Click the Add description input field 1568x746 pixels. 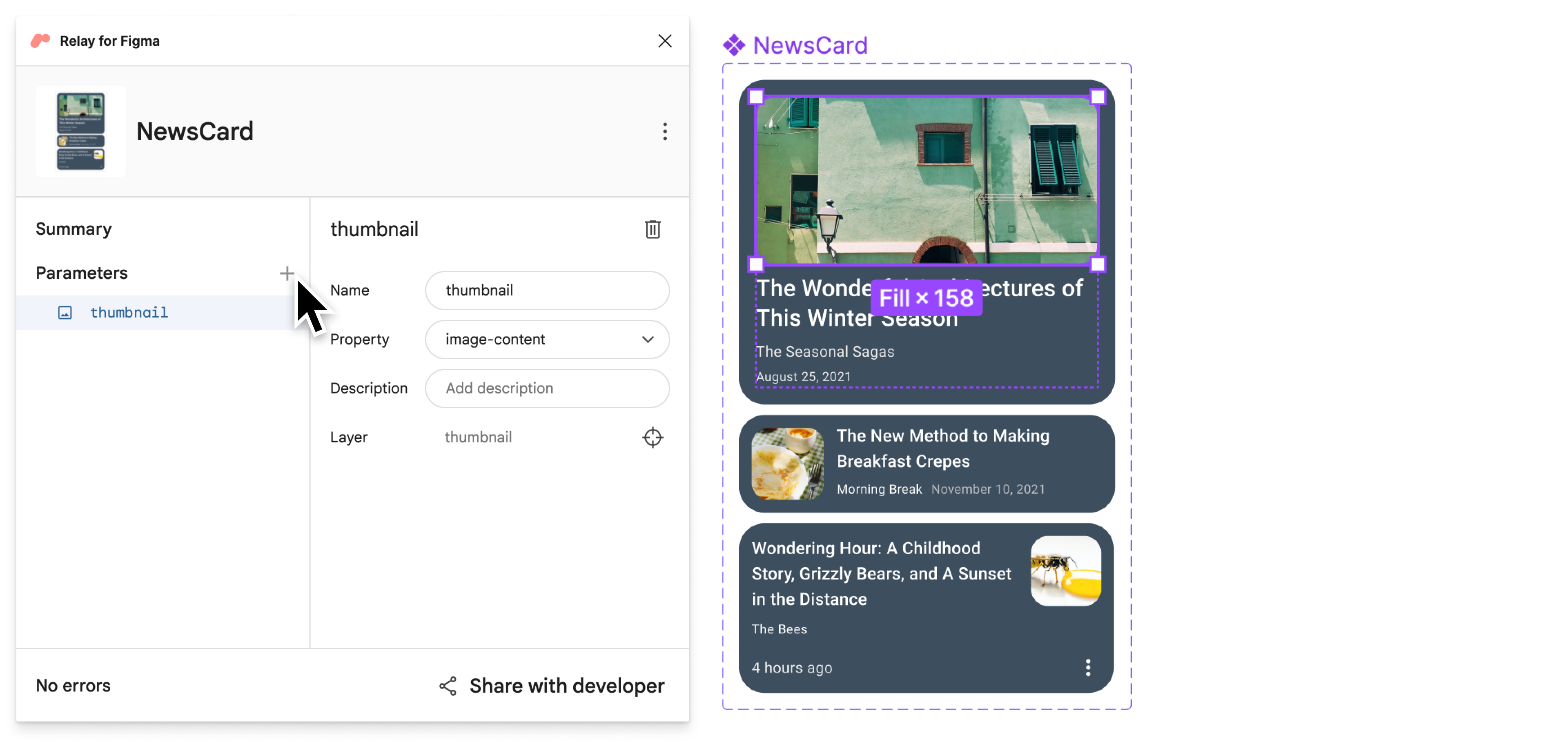click(x=548, y=388)
